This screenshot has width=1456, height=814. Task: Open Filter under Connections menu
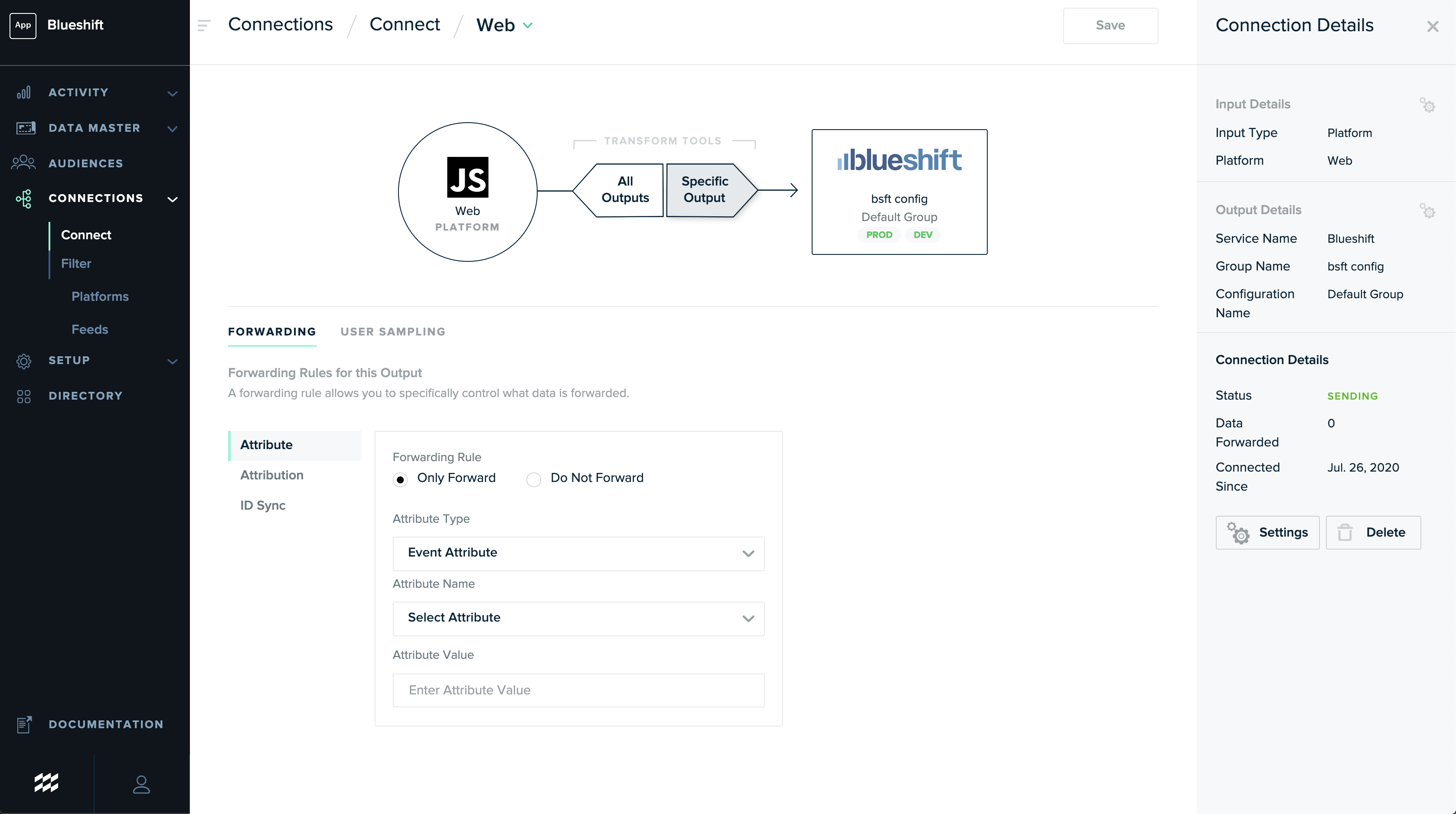(76, 264)
